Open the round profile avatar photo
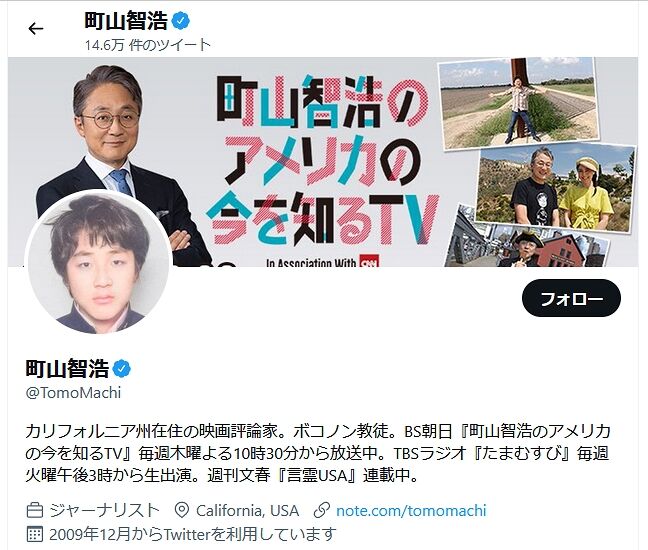This screenshot has height=550, width=648. [98, 262]
